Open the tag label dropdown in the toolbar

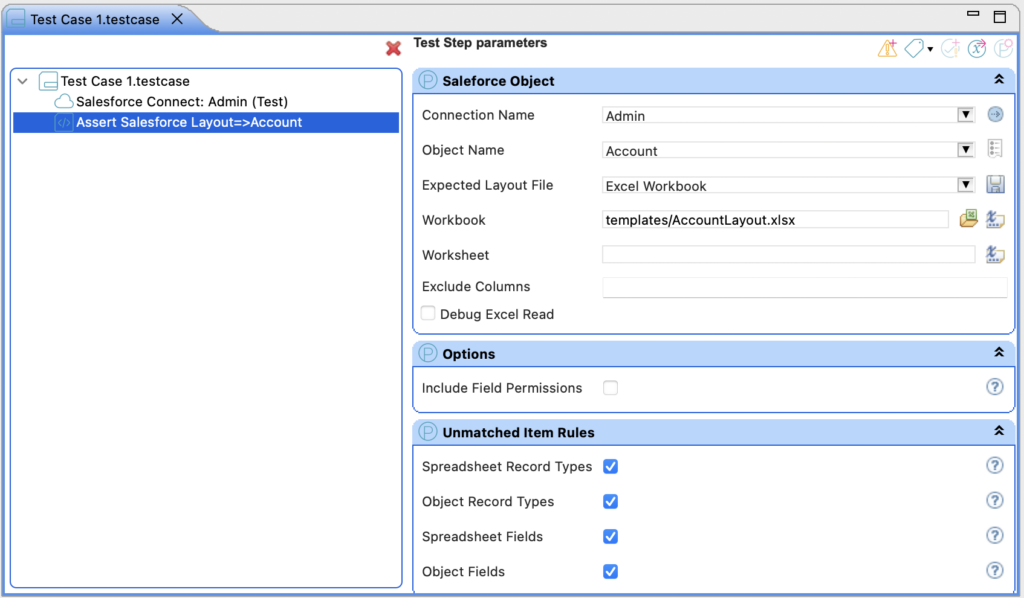pos(928,48)
